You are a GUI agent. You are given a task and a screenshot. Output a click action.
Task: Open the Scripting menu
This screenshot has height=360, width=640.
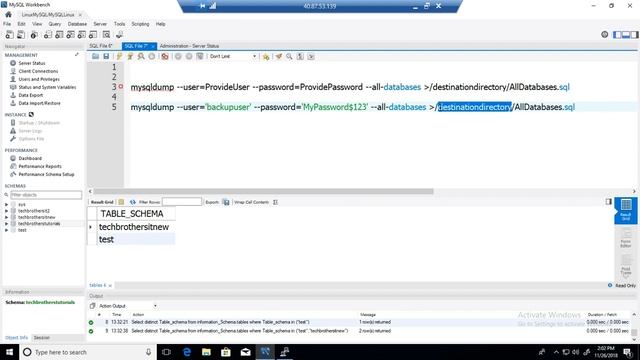pyautogui.click(x=140, y=24)
